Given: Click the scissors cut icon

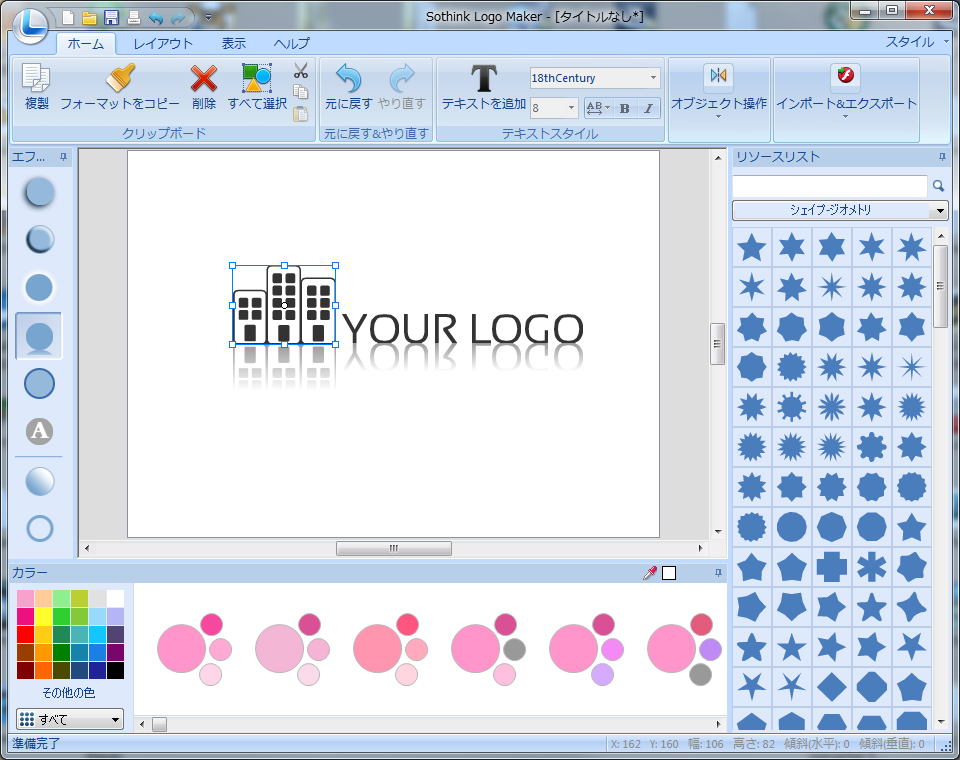Looking at the screenshot, I should pos(300,71).
